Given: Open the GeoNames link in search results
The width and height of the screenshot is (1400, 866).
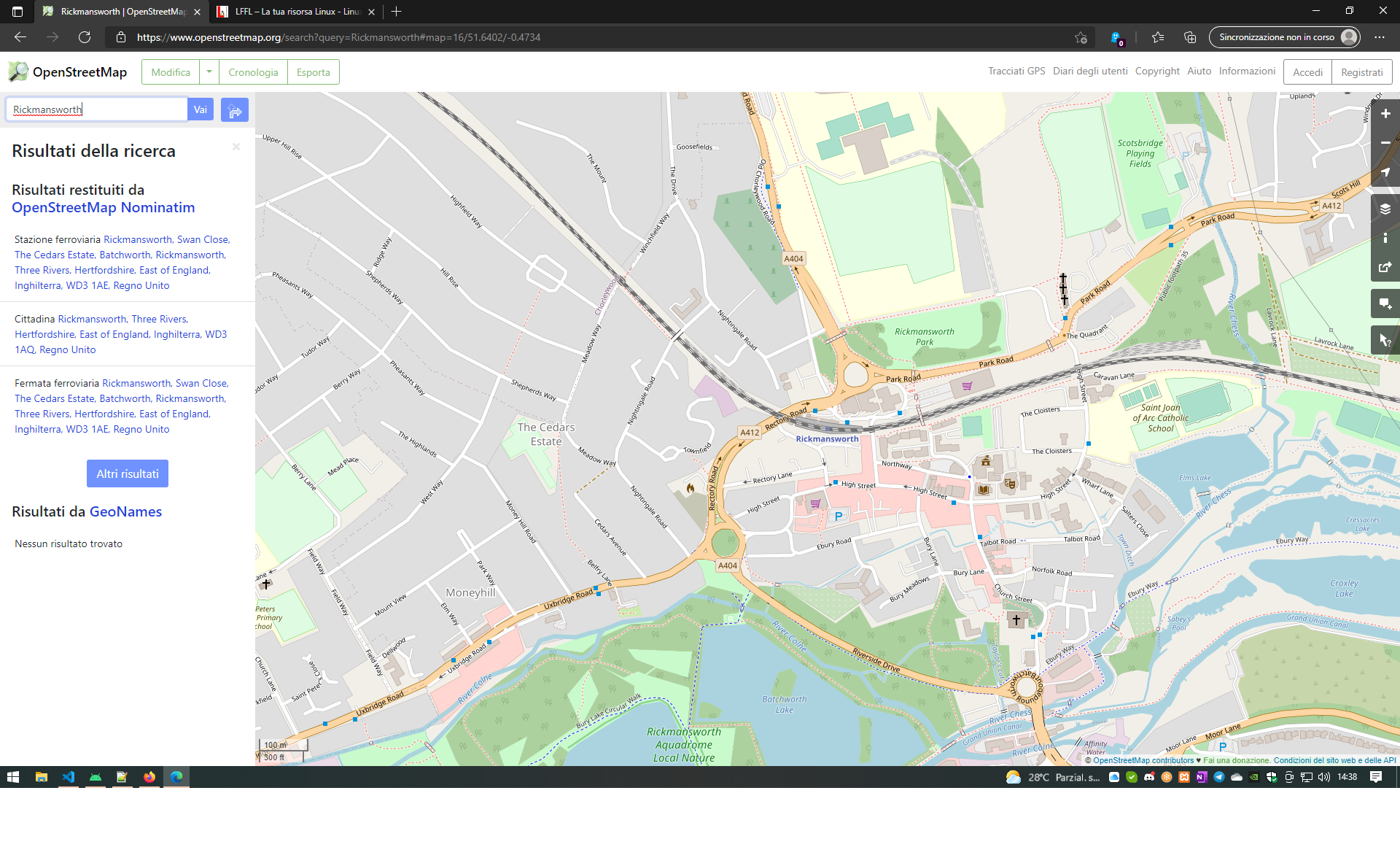Looking at the screenshot, I should tap(125, 511).
